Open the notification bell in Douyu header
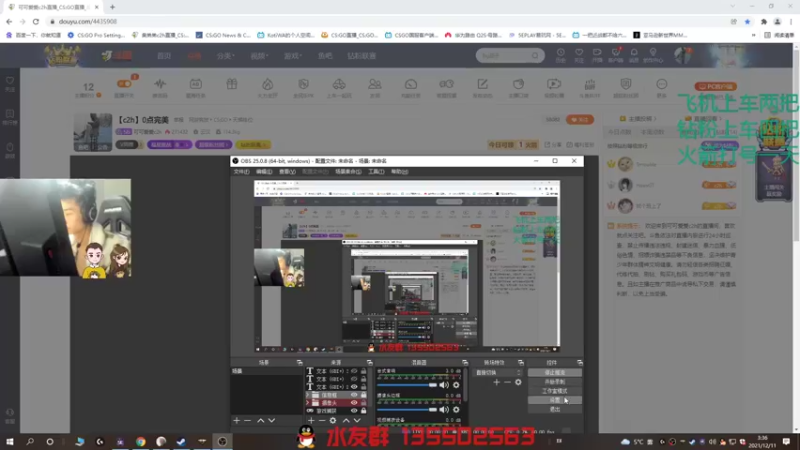Viewport: 800px width, 450px height. pos(634,53)
